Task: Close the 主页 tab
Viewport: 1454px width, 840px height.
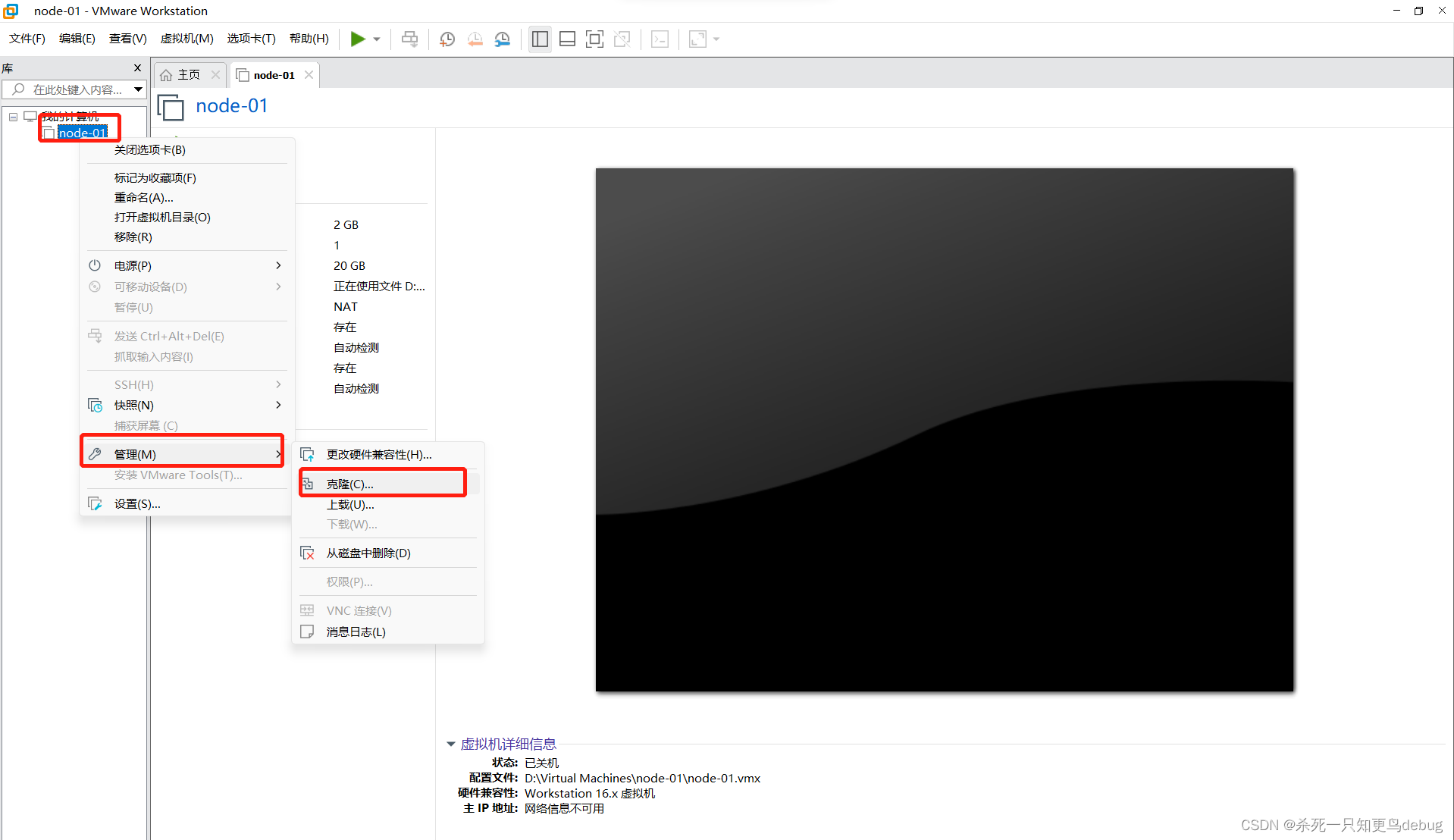Action: coord(215,74)
